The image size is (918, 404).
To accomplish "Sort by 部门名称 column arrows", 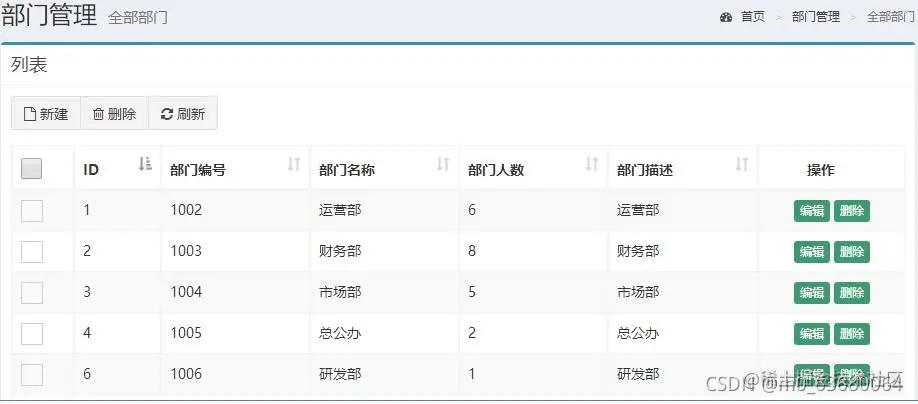I will point(443,164).
